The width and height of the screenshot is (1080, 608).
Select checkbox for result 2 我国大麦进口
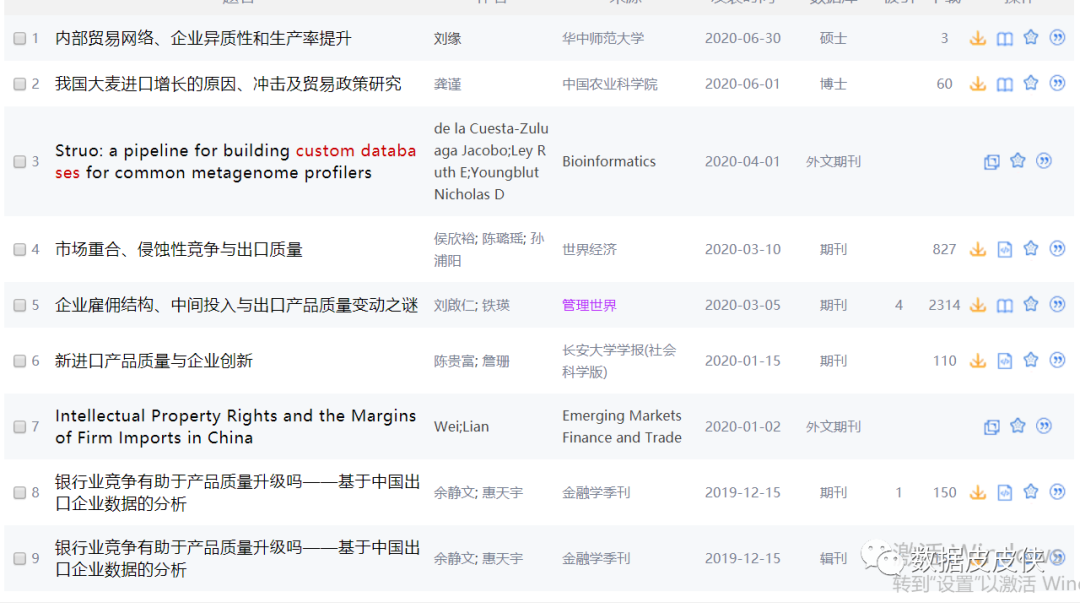(20, 84)
